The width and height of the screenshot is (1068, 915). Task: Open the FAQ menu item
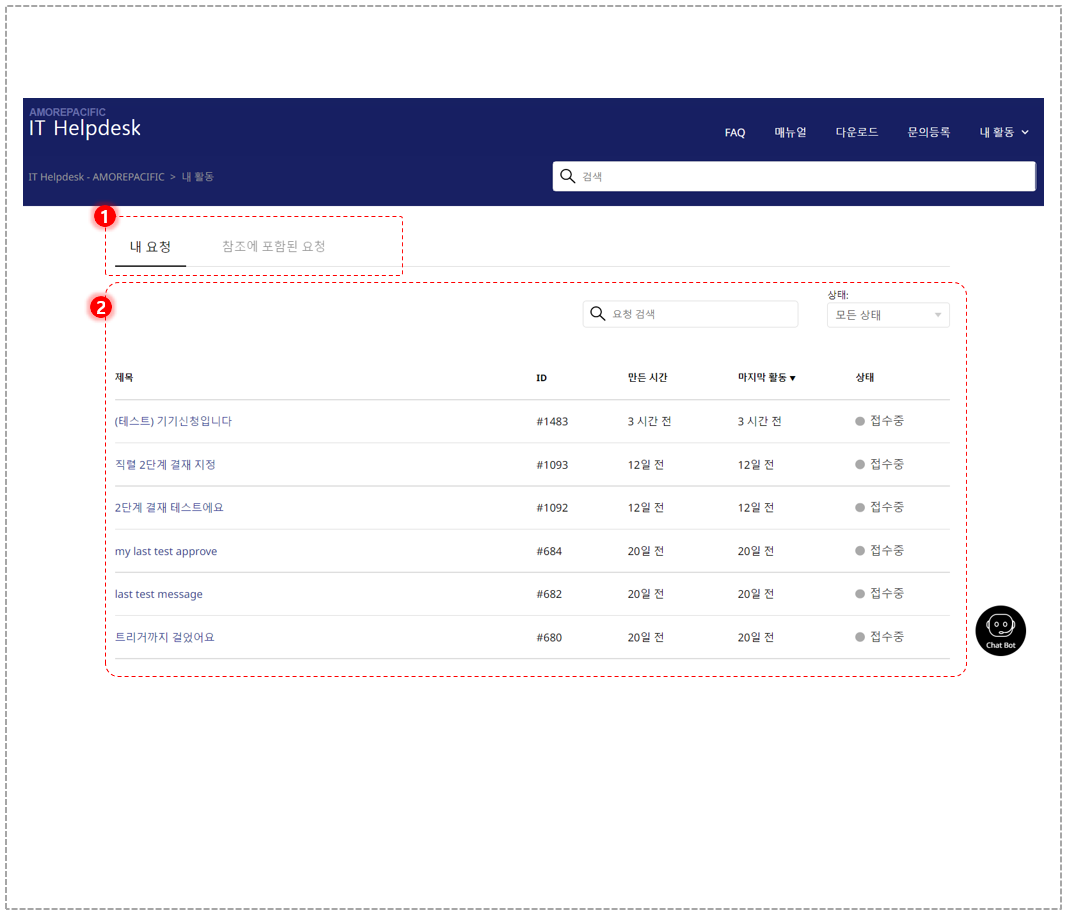(734, 132)
